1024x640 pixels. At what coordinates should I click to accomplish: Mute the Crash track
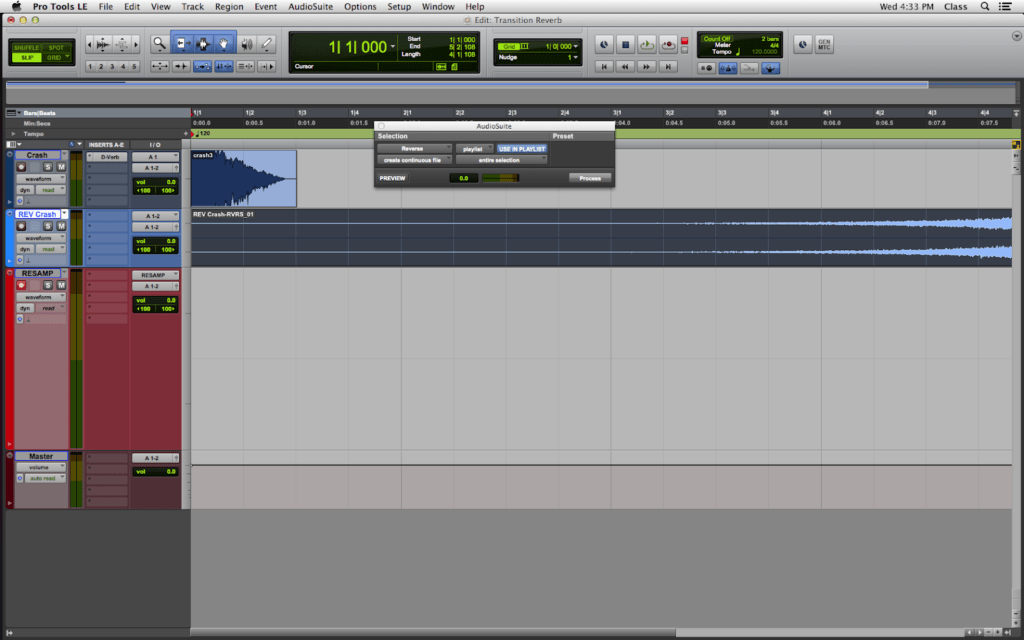60,167
